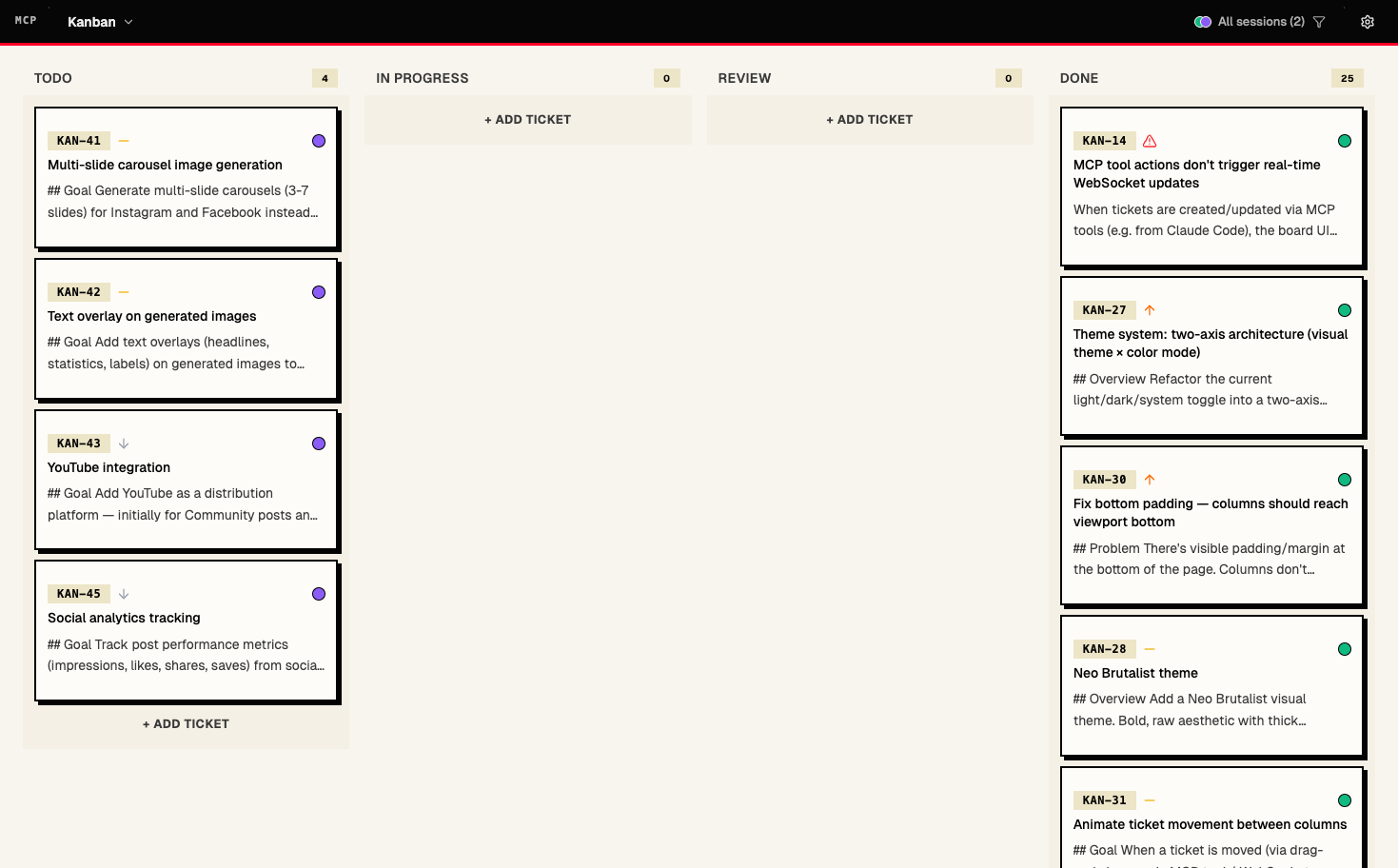Click the REVIEW column header
The image size is (1398, 868).
click(x=744, y=78)
